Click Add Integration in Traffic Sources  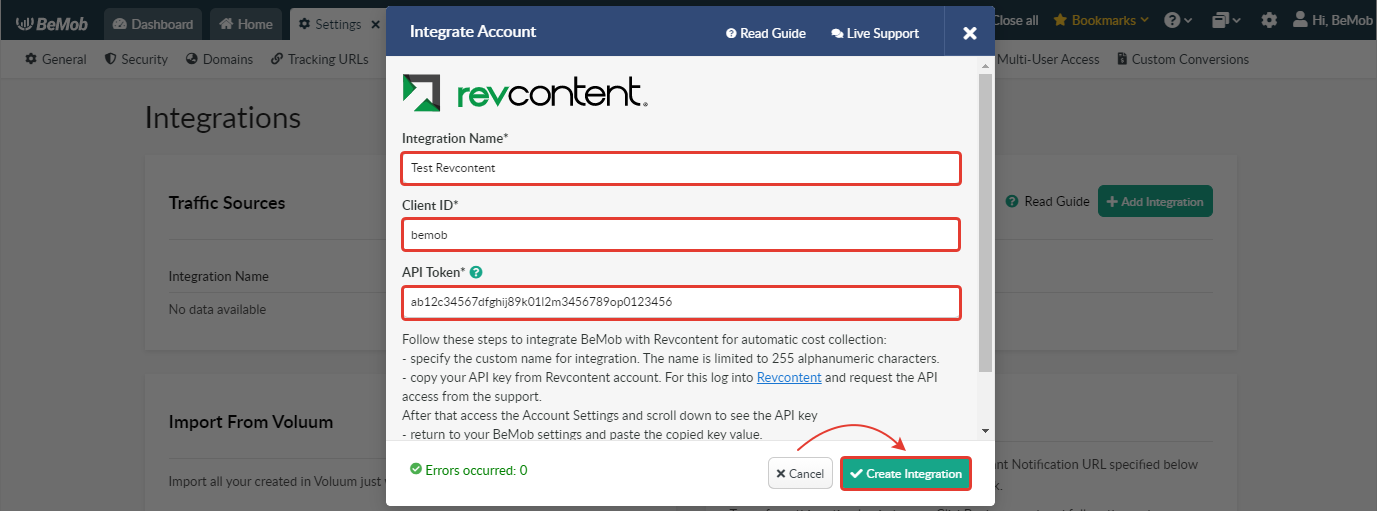[x=1155, y=201]
